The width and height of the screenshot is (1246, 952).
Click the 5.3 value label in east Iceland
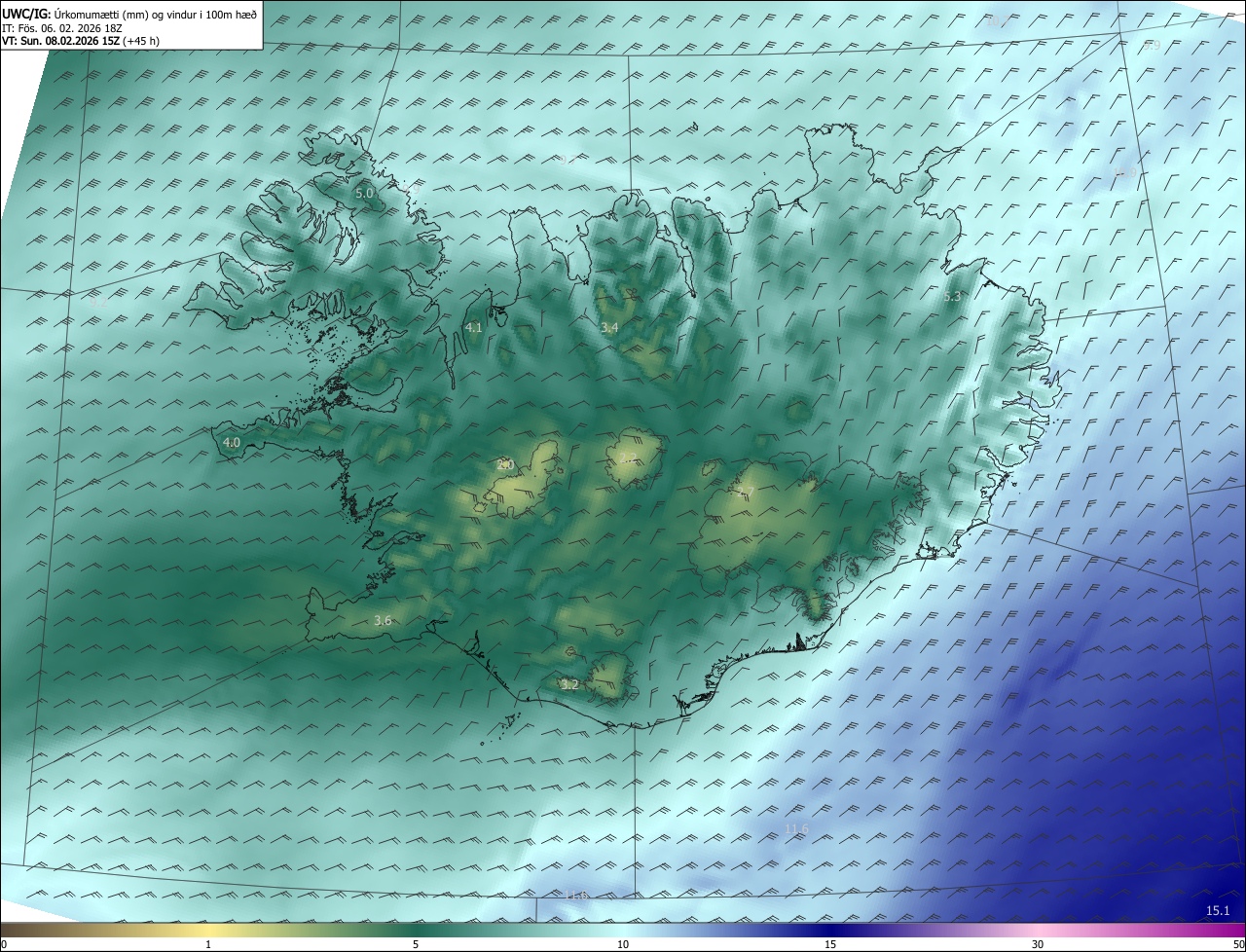pos(952,297)
